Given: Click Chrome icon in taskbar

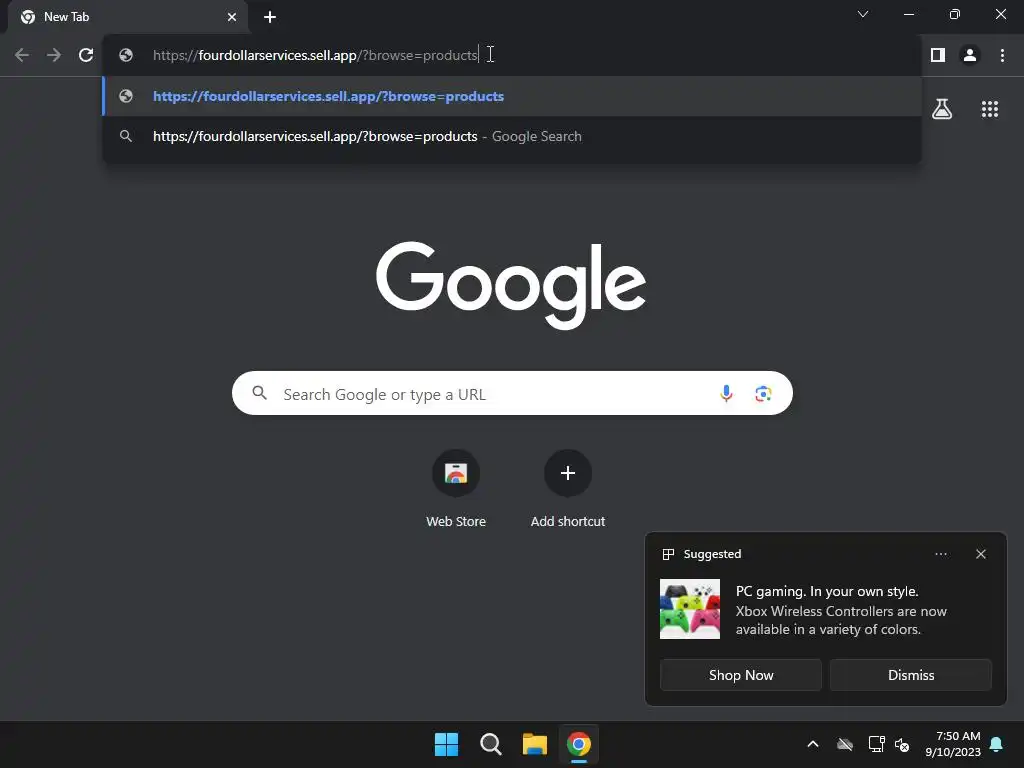Looking at the screenshot, I should coord(579,744).
